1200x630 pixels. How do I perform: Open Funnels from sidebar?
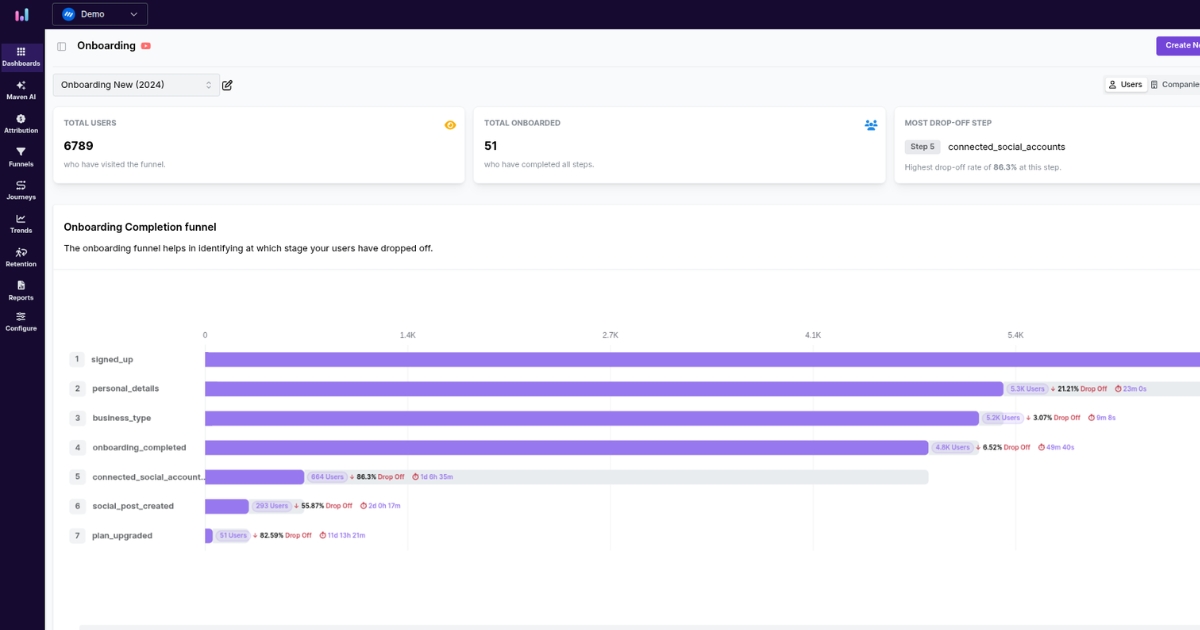click(21, 157)
